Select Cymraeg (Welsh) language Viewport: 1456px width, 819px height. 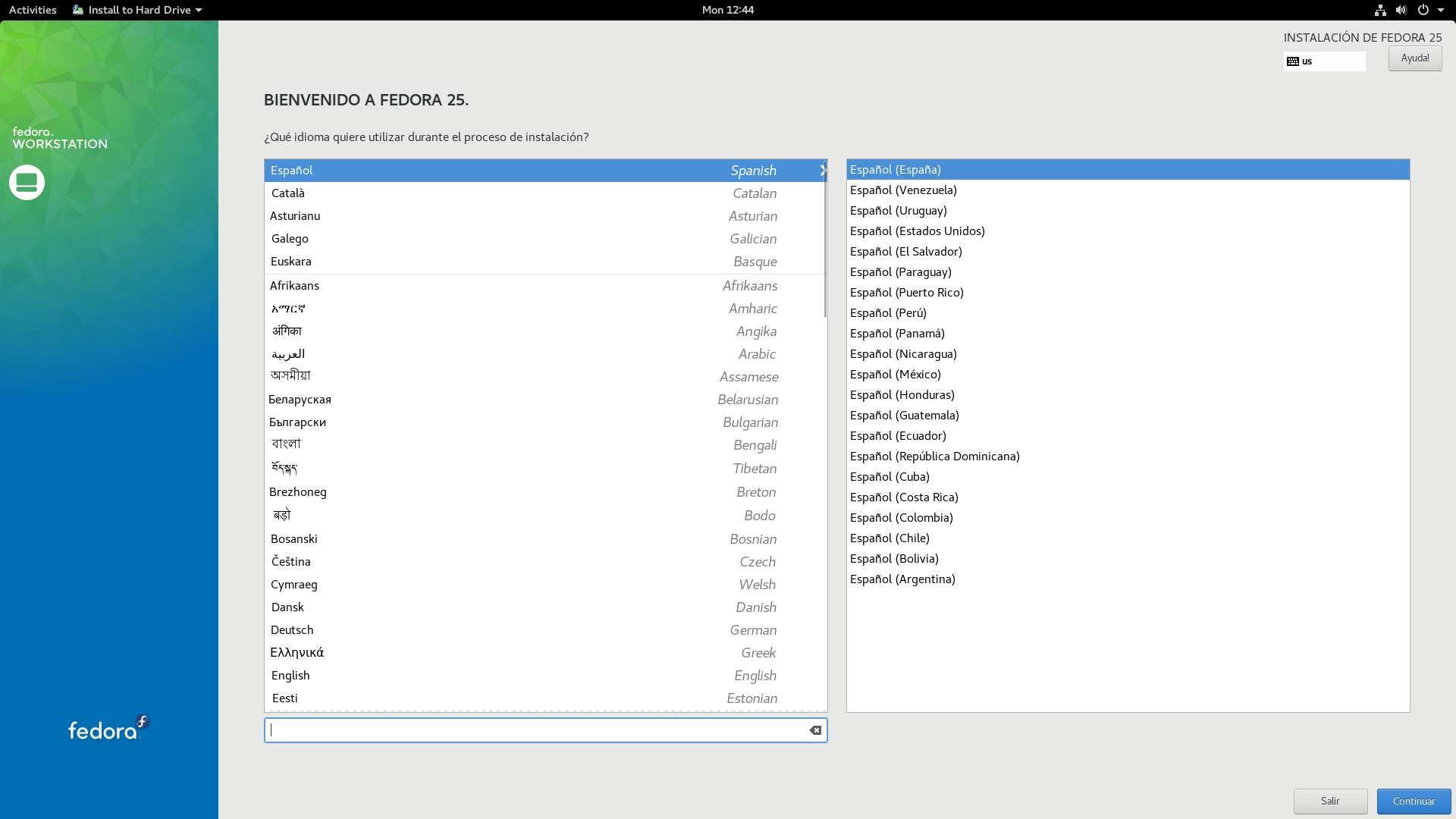tap(546, 585)
